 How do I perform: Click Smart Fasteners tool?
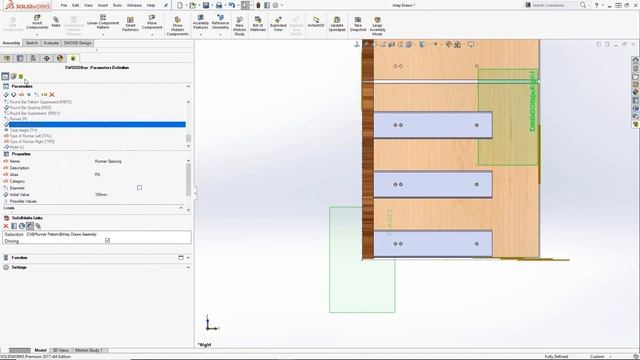tap(130, 24)
